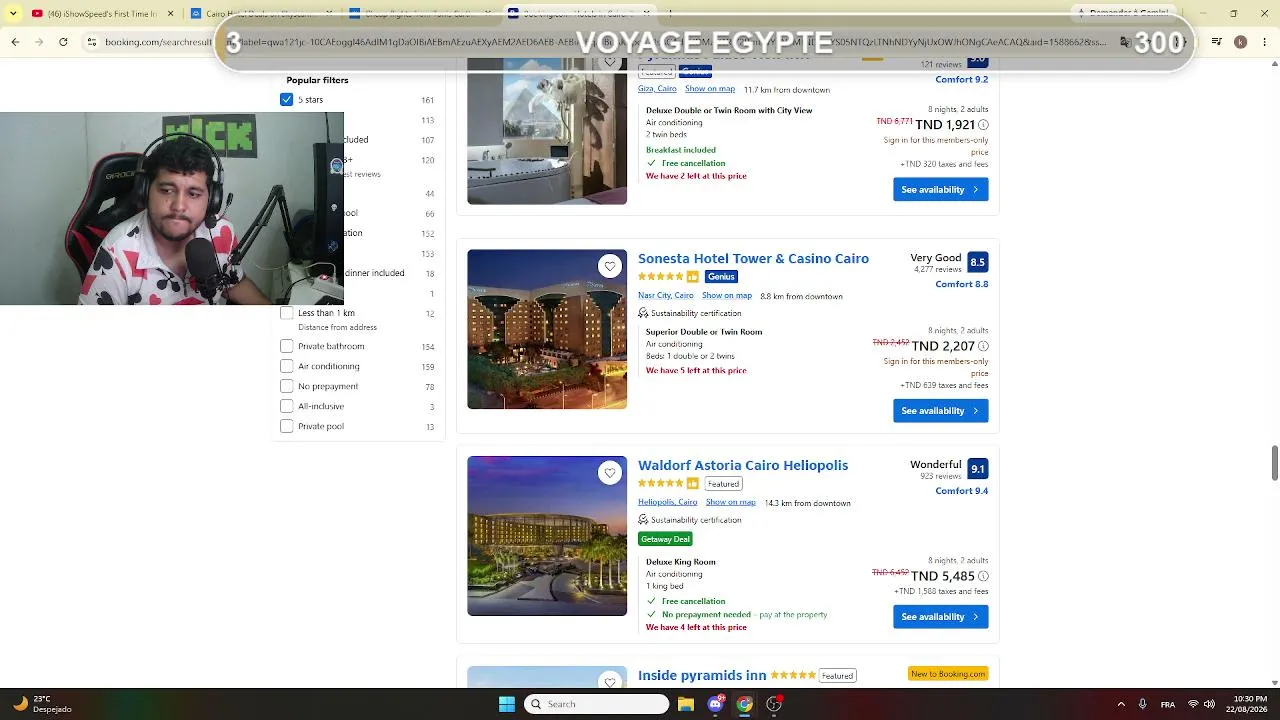Show hidden system tray icons chevron

point(1121,704)
